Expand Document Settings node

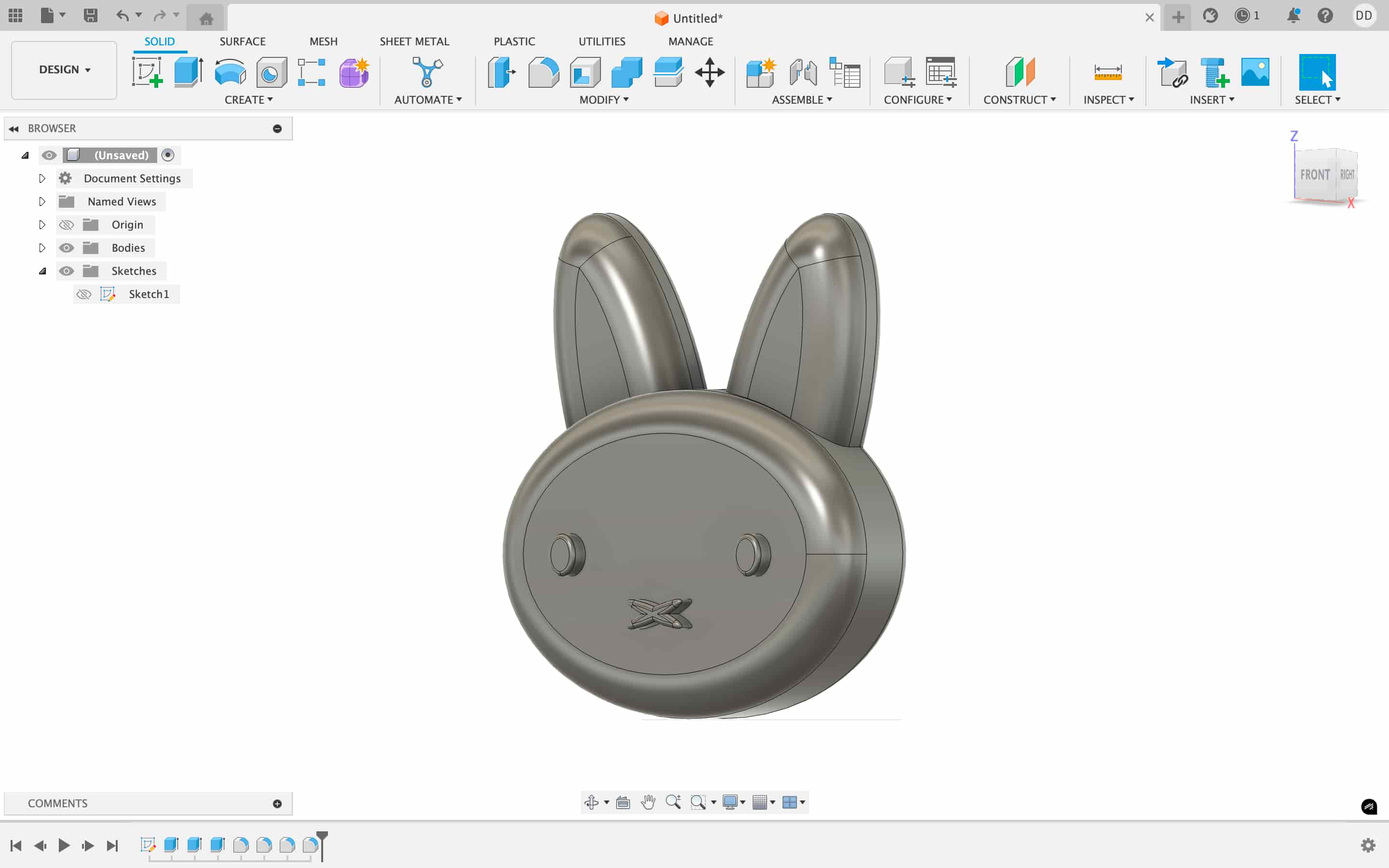point(42,178)
